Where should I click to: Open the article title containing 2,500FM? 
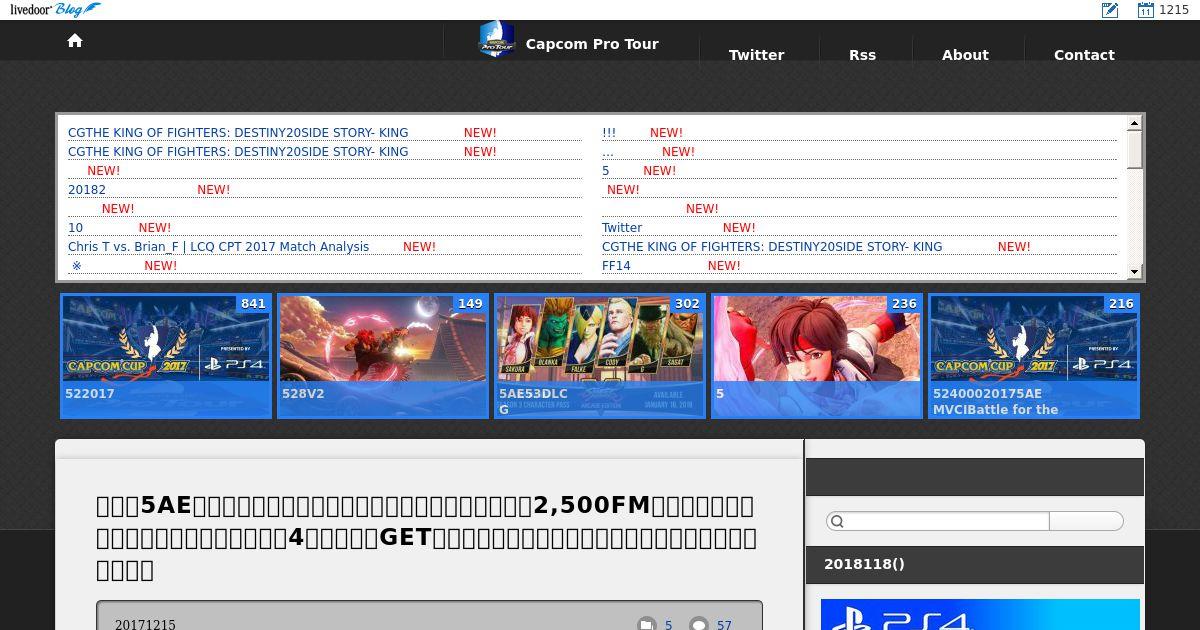pos(426,537)
